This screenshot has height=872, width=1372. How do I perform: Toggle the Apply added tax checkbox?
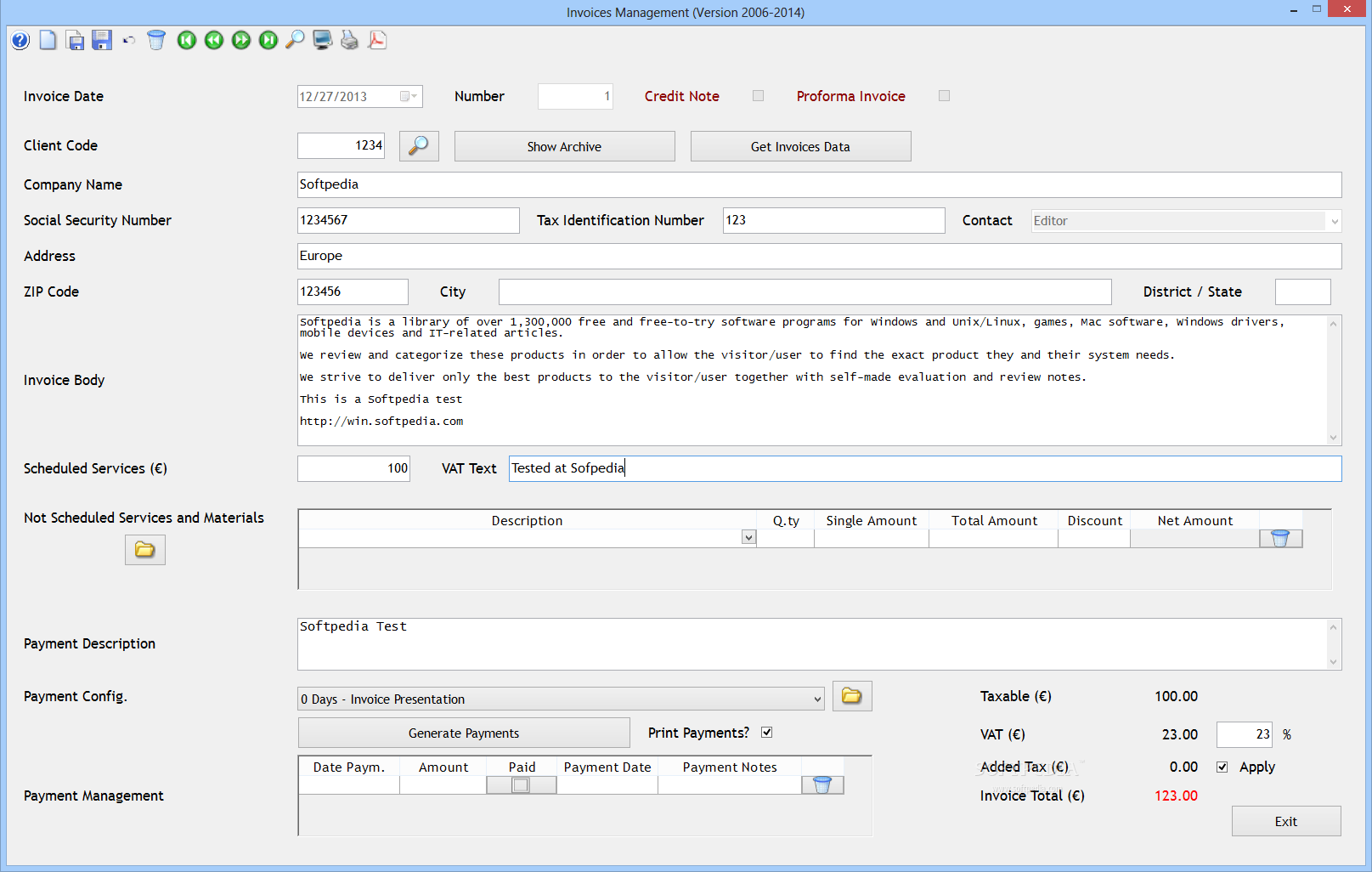coord(1222,767)
